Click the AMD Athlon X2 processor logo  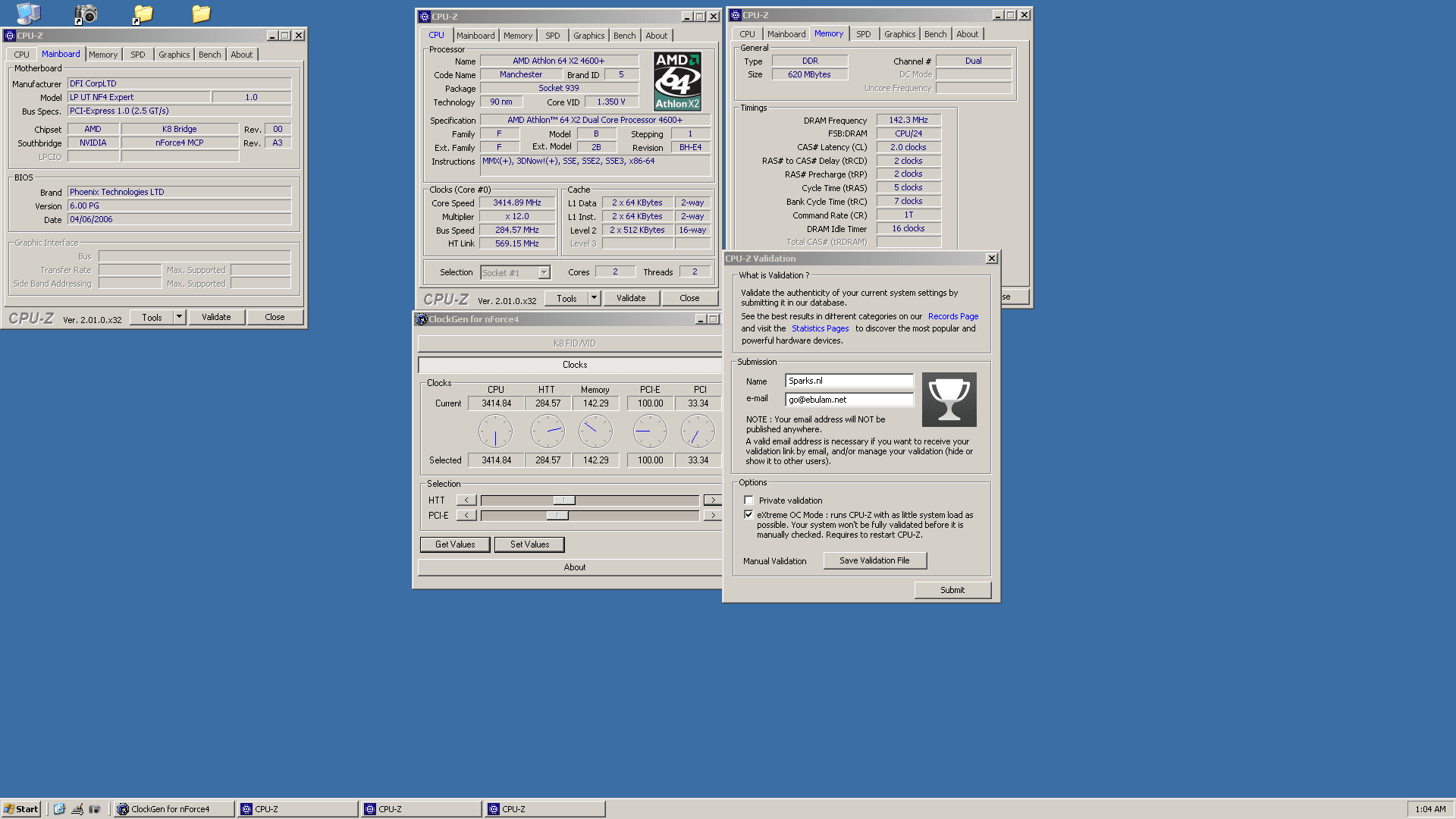point(677,81)
